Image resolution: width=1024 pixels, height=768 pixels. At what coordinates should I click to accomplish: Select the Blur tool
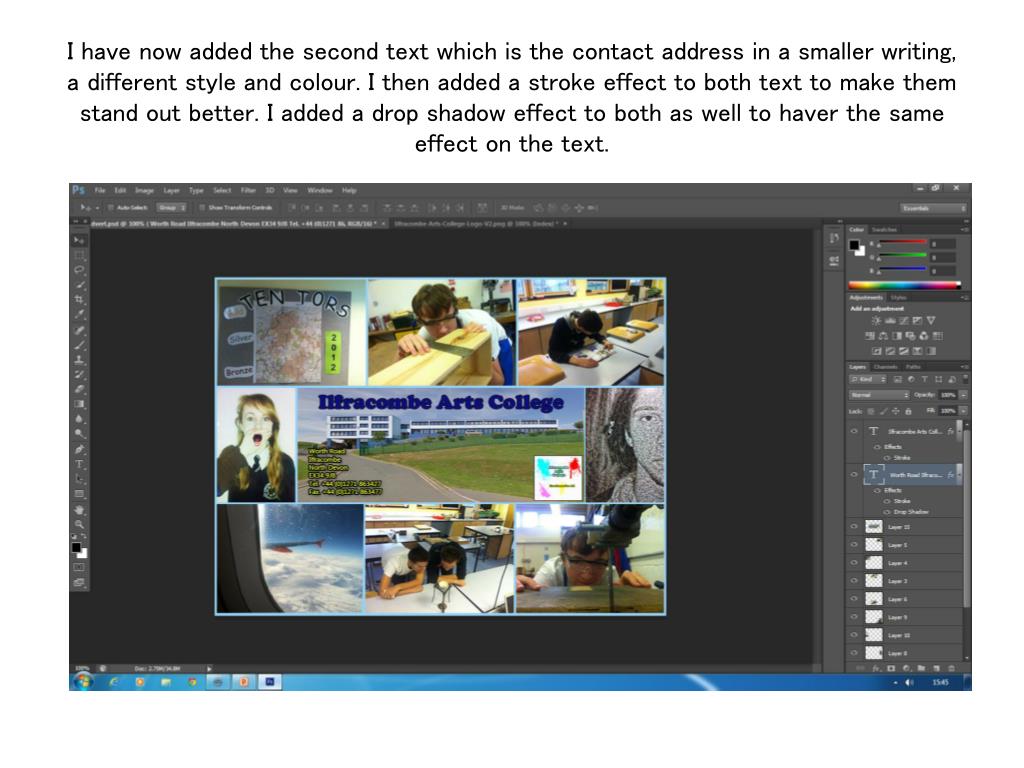click(x=79, y=419)
